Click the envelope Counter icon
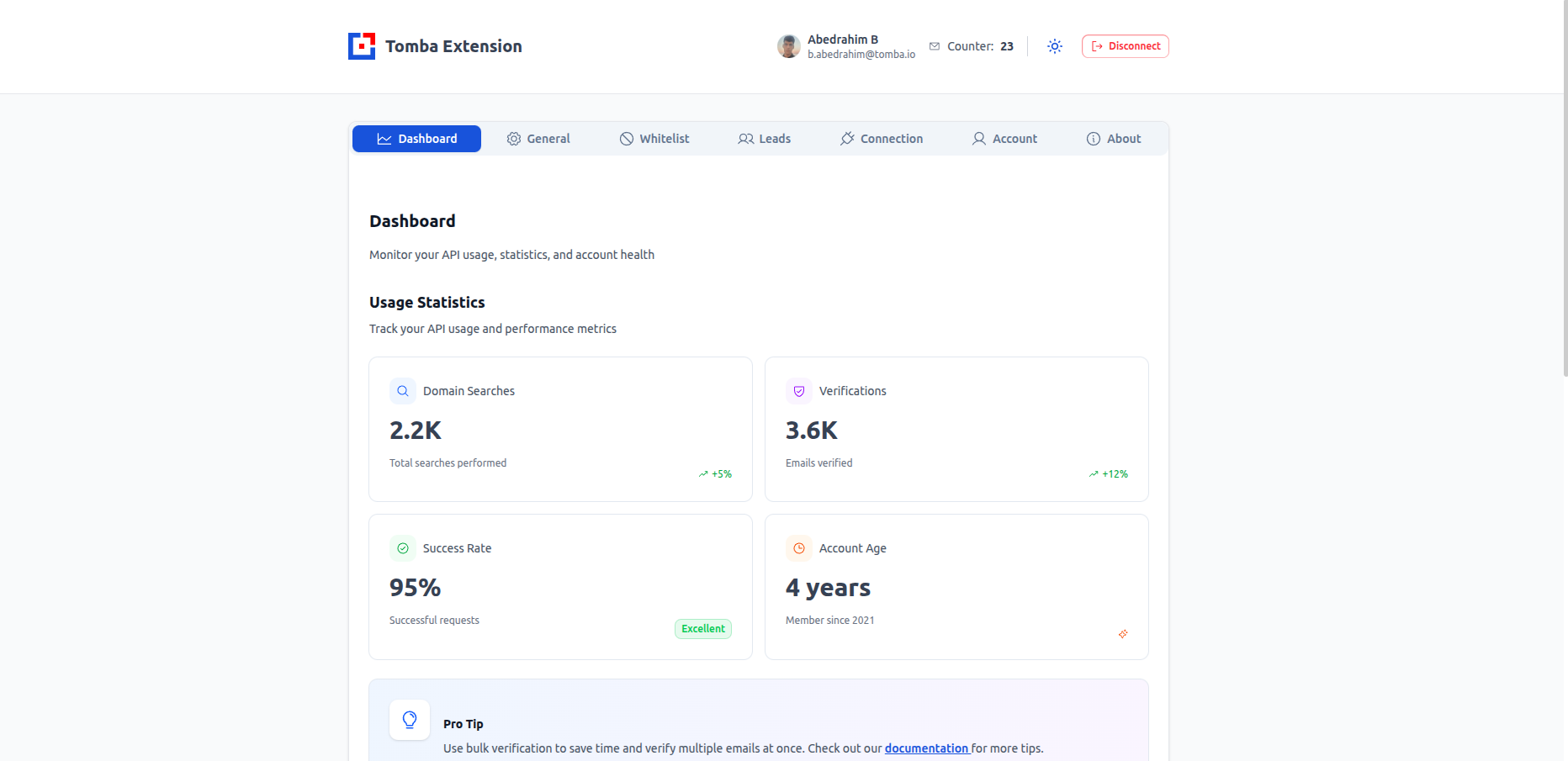The image size is (1568, 761). pyautogui.click(x=935, y=46)
